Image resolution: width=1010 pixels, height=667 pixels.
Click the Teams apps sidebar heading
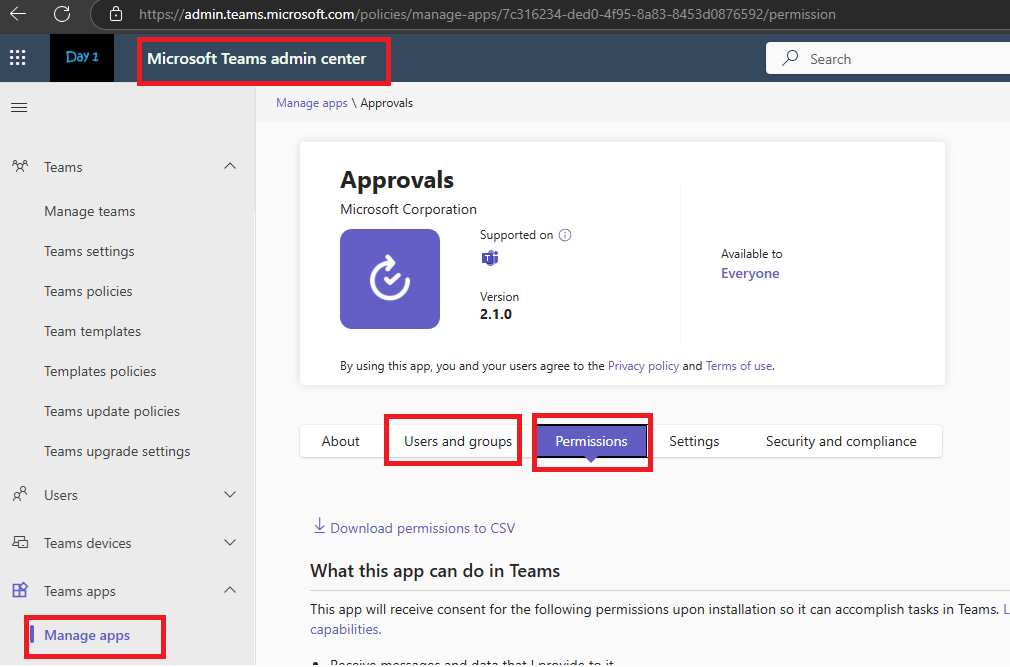pos(79,591)
